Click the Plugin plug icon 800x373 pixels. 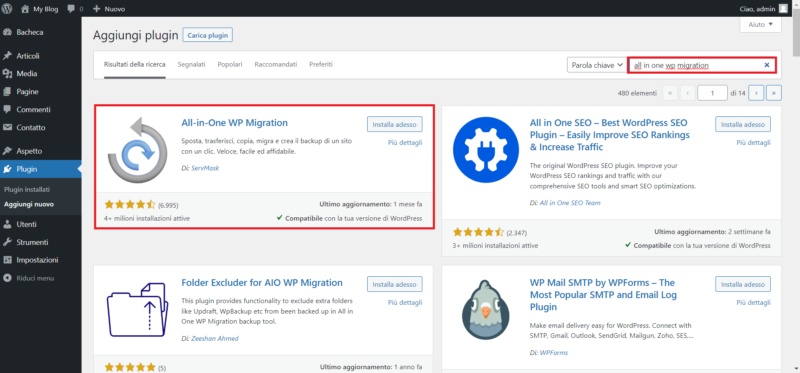(7, 169)
